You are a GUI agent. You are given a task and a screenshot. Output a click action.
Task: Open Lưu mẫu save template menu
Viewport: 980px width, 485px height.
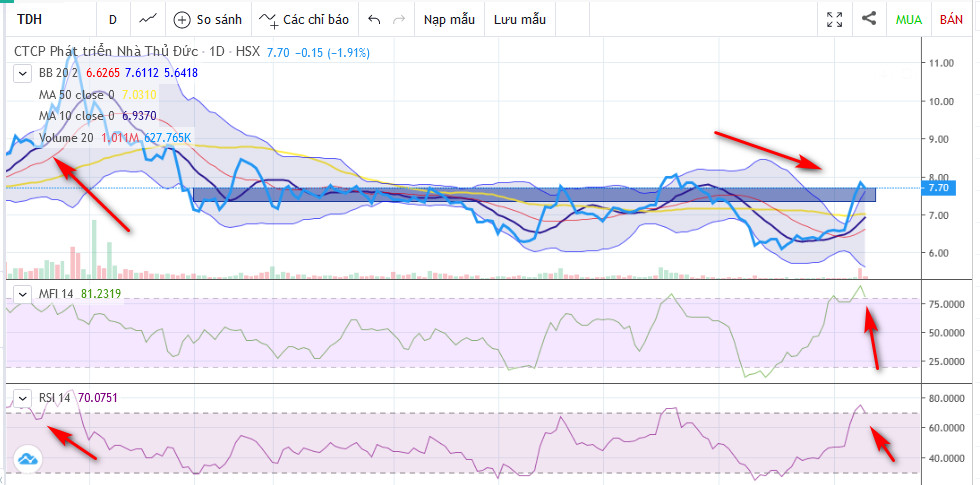[x=519, y=19]
